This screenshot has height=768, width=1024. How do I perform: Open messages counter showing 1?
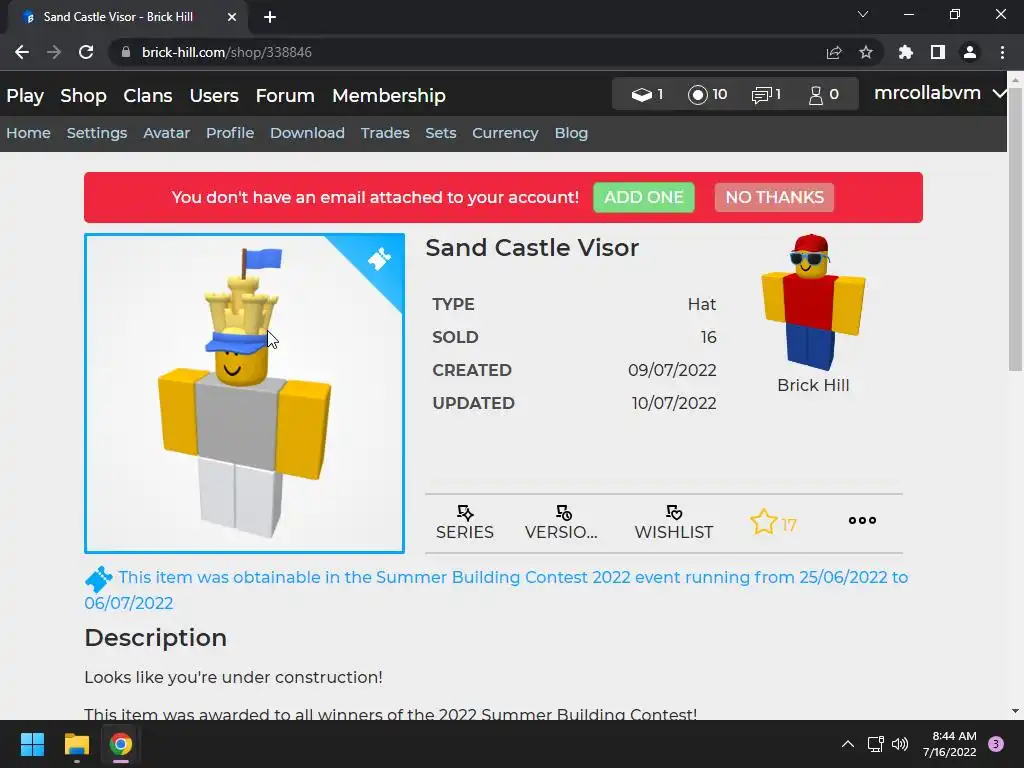[766, 95]
